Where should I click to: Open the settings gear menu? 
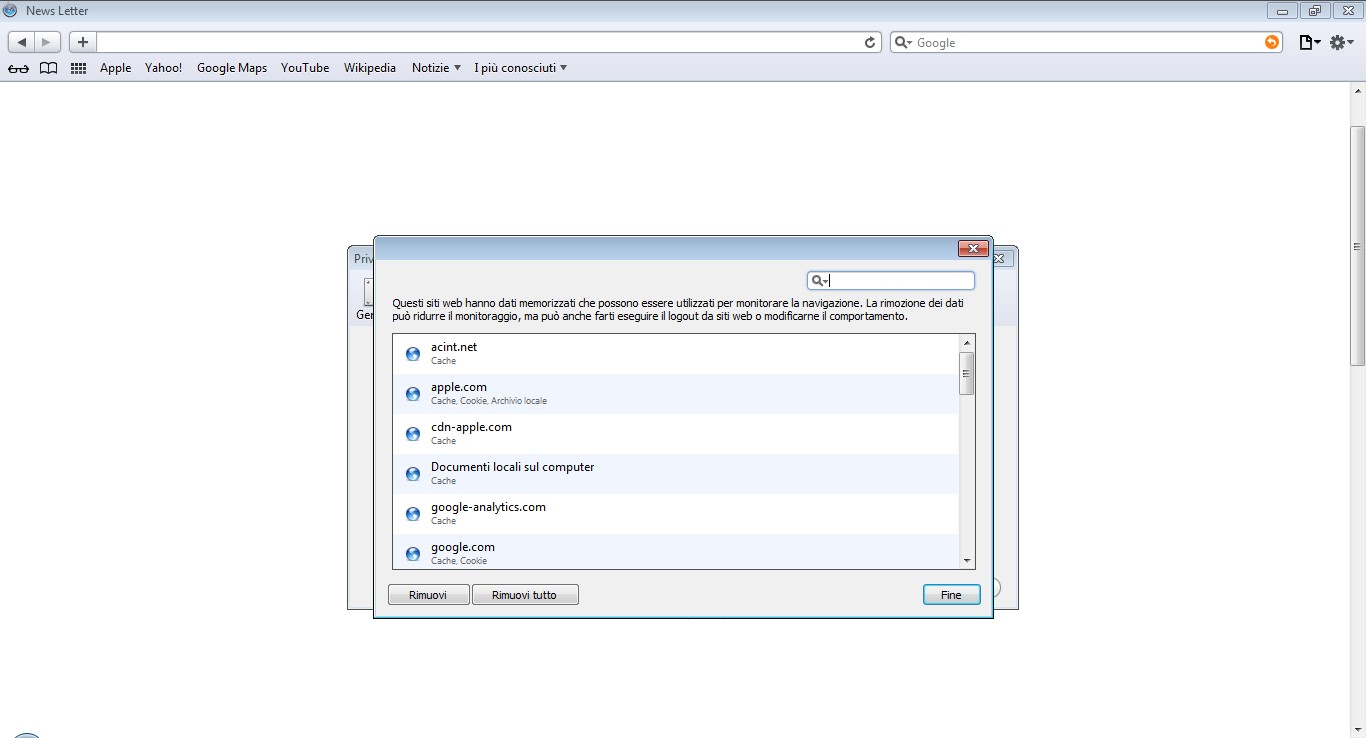(x=1341, y=42)
